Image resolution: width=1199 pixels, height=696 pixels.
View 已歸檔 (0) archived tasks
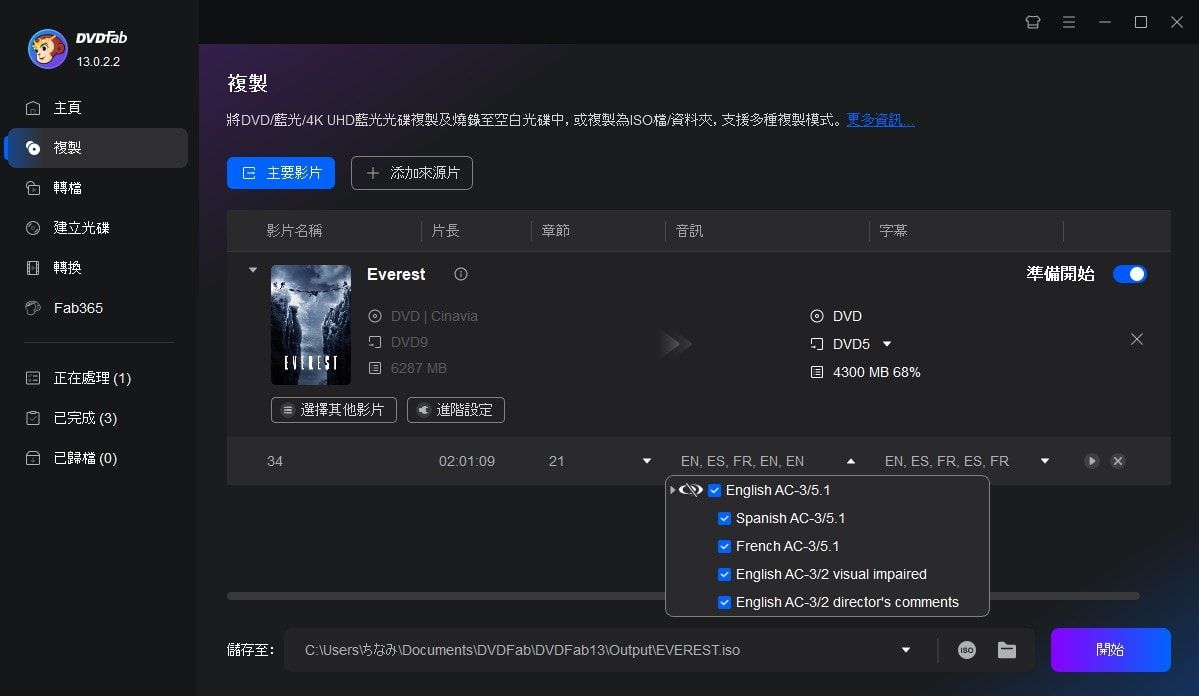pos(96,457)
